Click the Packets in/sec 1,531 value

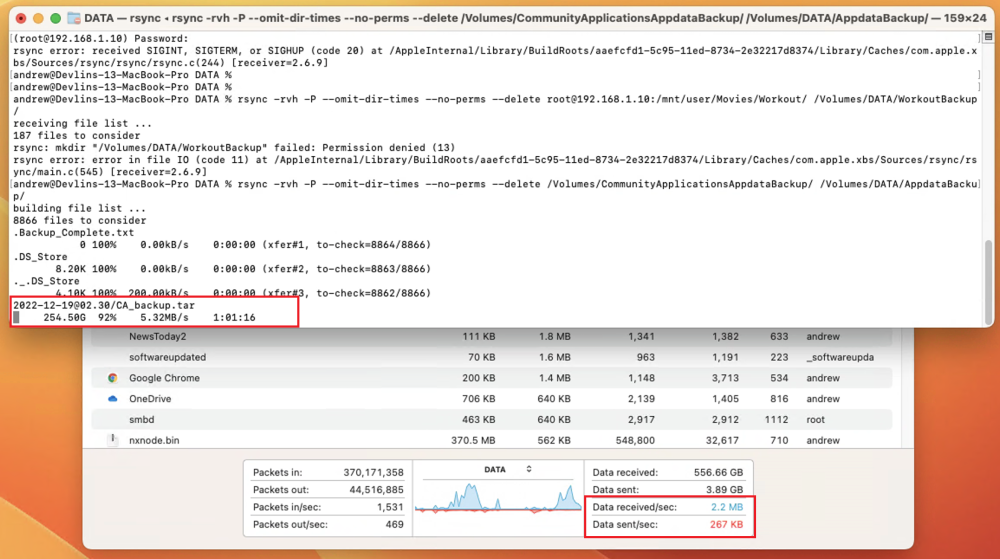pyautogui.click(x=391, y=507)
